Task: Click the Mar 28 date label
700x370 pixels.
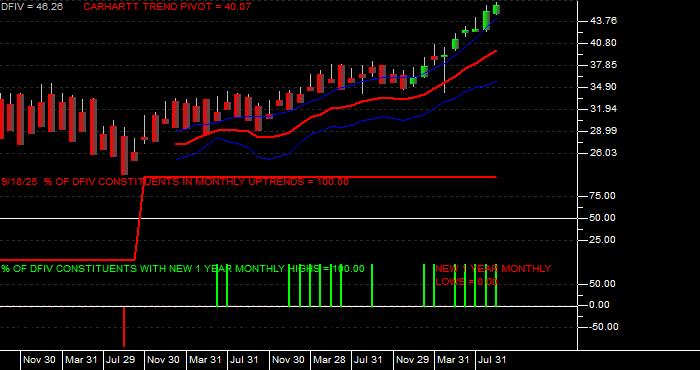Action: (x=329, y=360)
